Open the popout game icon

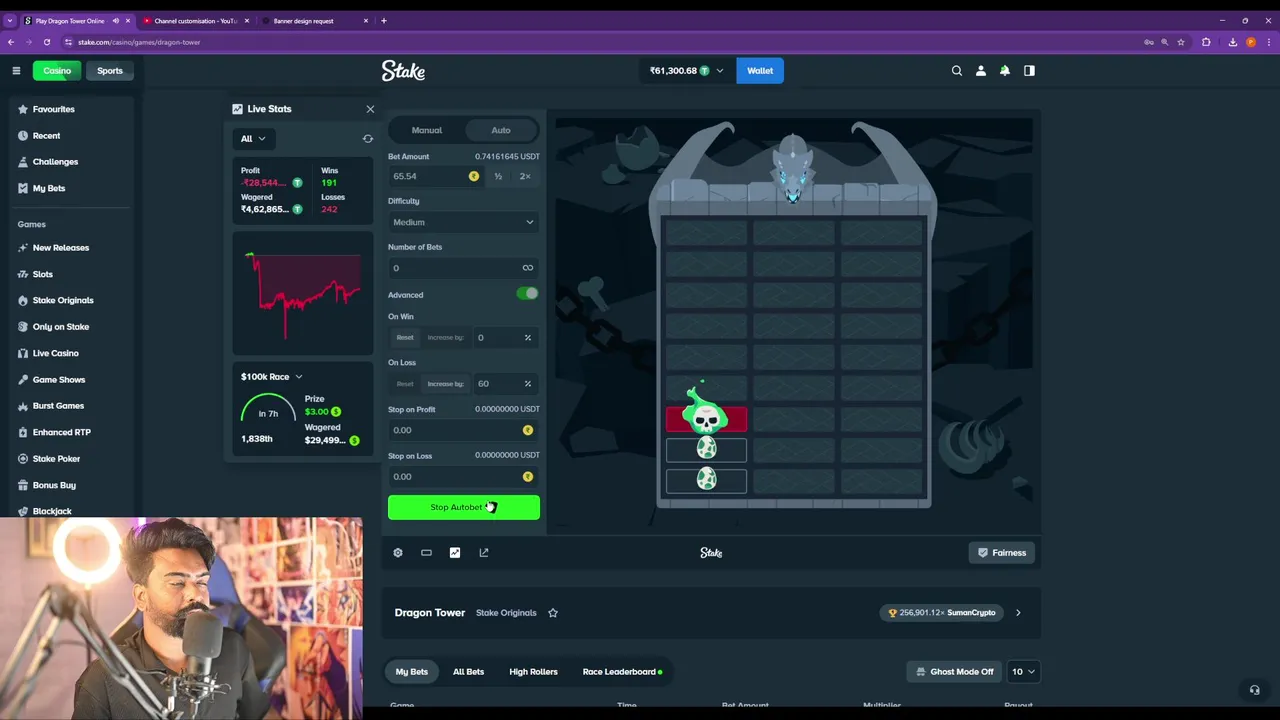click(484, 553)
